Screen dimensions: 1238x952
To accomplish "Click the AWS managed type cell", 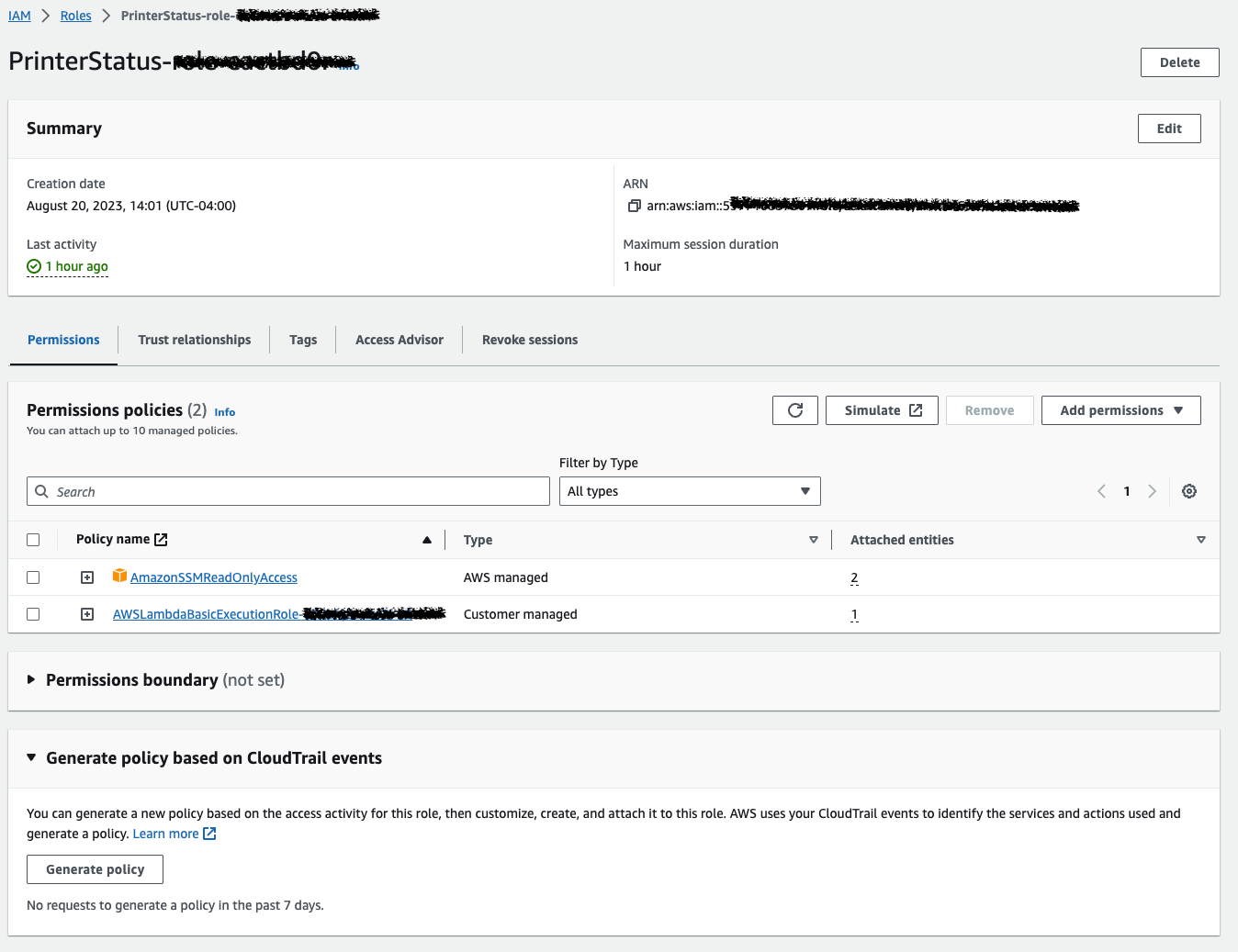I will [x=506, y=577].
